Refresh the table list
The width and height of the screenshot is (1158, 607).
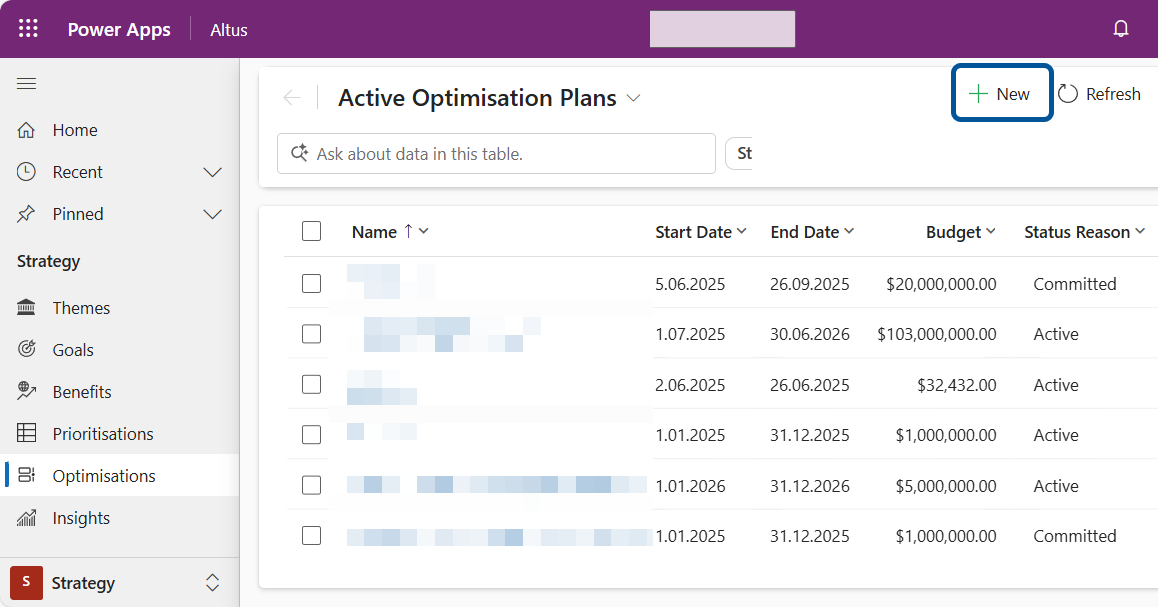click(1099, 94)
